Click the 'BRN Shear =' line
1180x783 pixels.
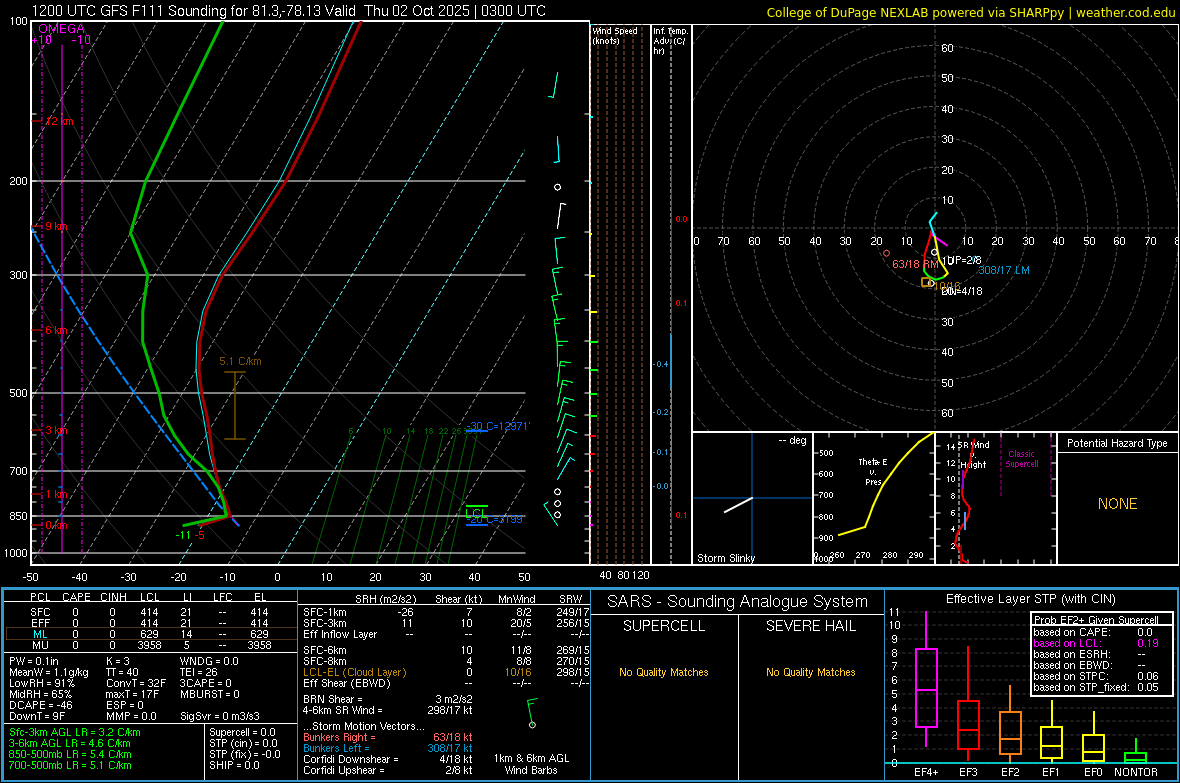point(388,699)
